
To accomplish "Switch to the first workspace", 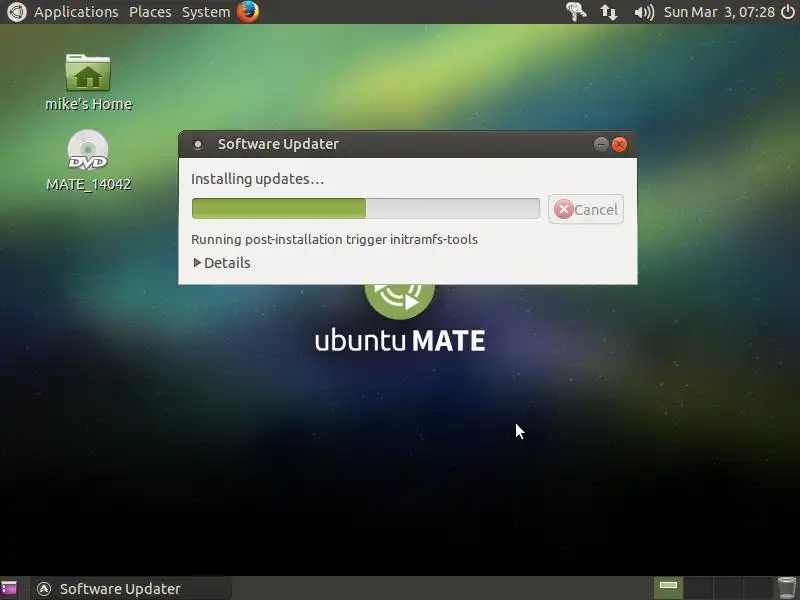I will tap(668, 588).
